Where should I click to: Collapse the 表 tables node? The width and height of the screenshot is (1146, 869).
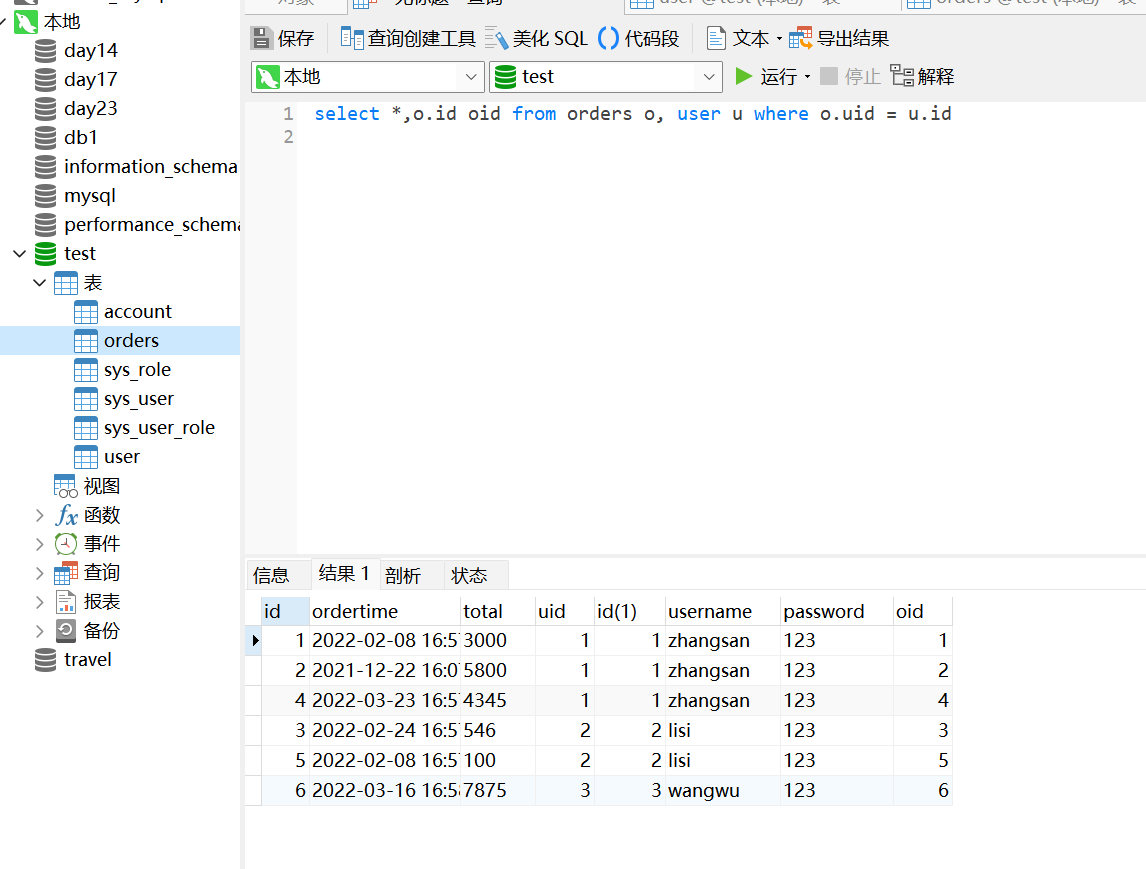point(39,283)
